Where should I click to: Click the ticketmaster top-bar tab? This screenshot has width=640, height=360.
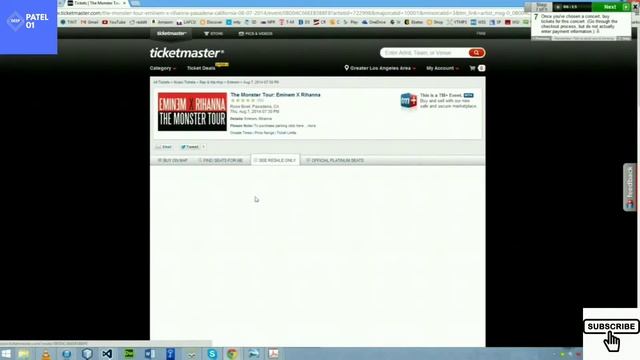click(x=171, y=33)
